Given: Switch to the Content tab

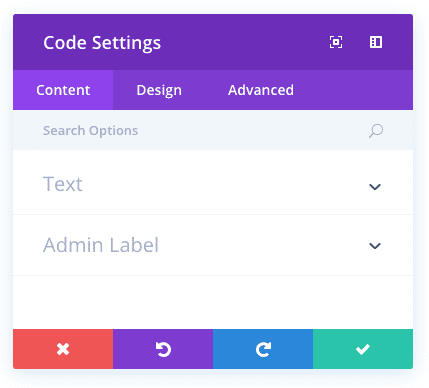Looking at the screenshot, I should (63, 90).
